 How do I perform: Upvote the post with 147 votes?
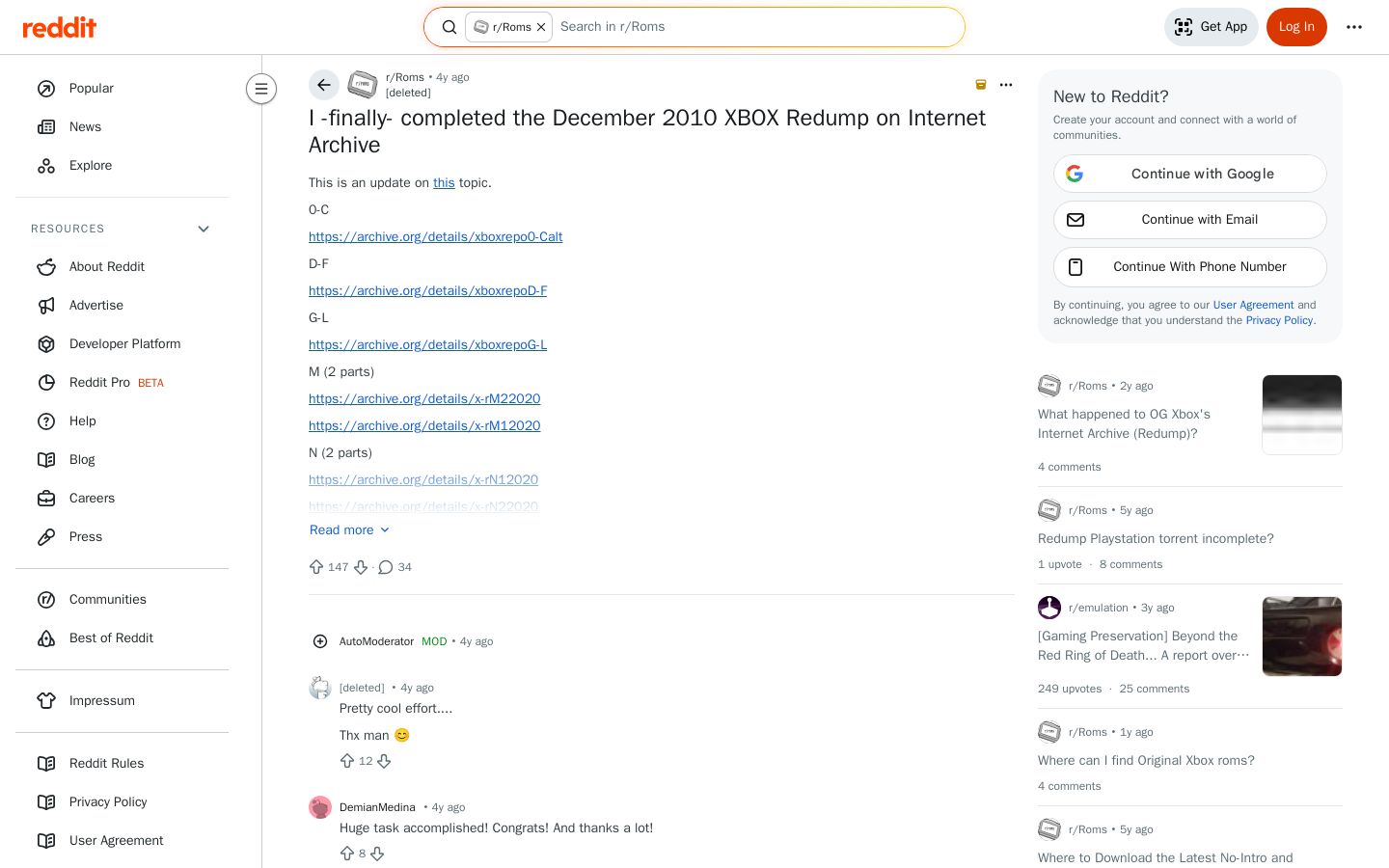[x=316, y=567]
